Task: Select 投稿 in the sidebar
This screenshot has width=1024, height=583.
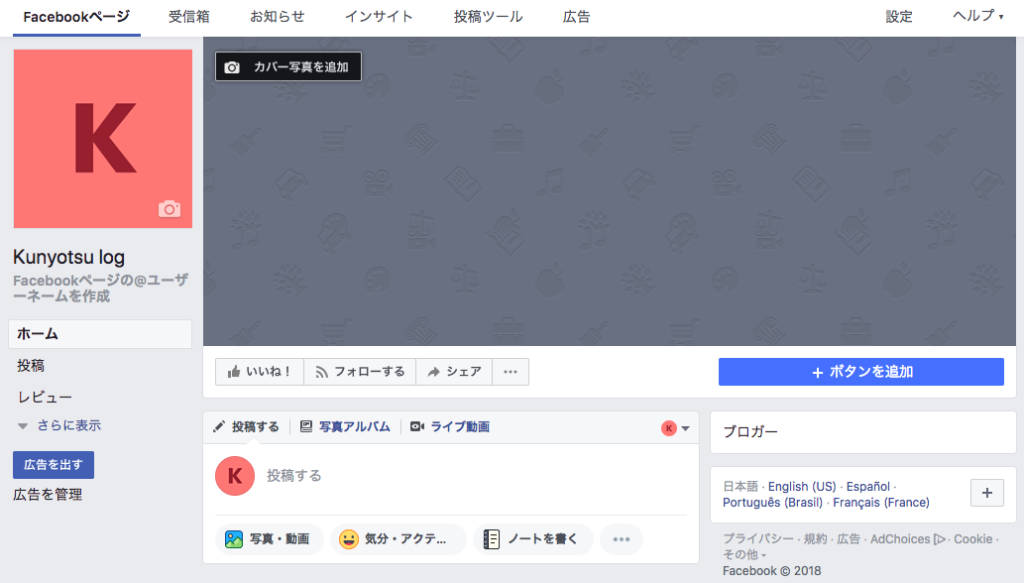Action: (31, 366)
